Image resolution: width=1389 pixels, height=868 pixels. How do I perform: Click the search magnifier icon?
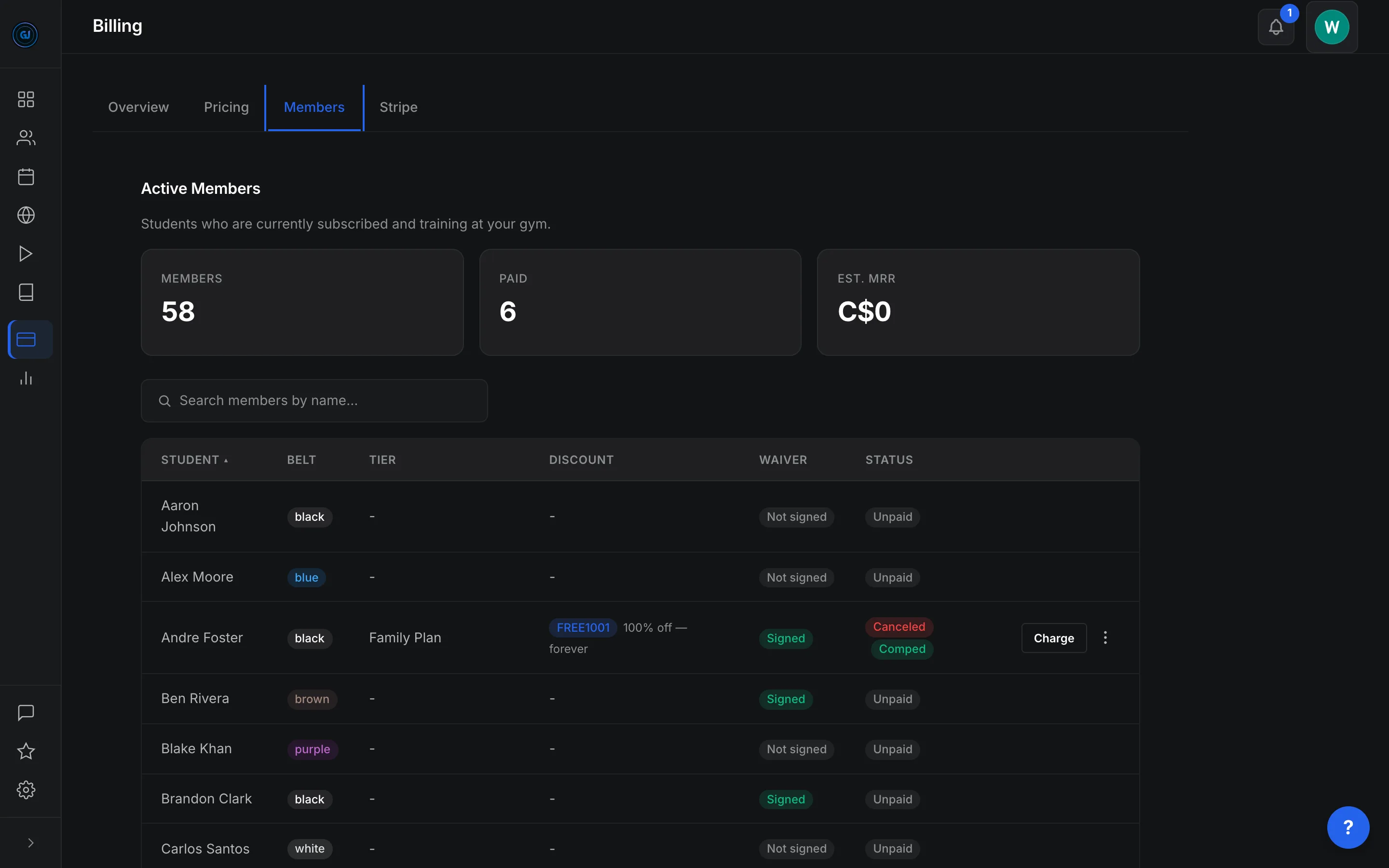(x=165, y=401)
